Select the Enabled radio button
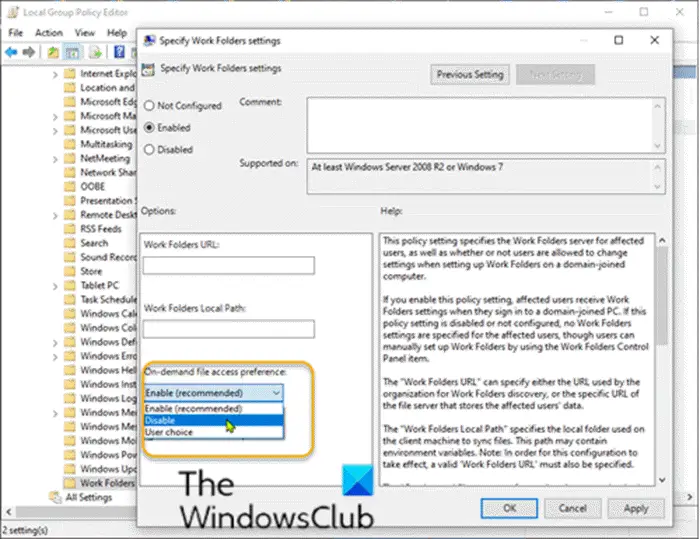Viewport: 700px width, 539px height. (149, 128)
